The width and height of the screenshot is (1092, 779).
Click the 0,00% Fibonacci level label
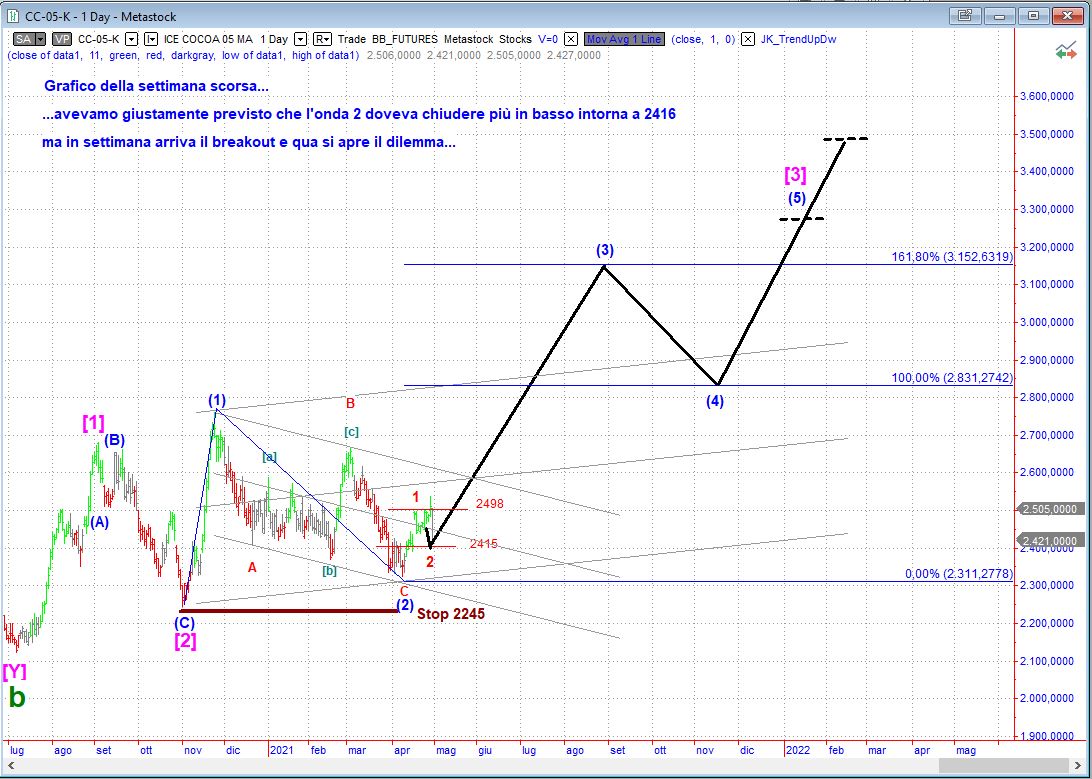click(x=958, y=574)
